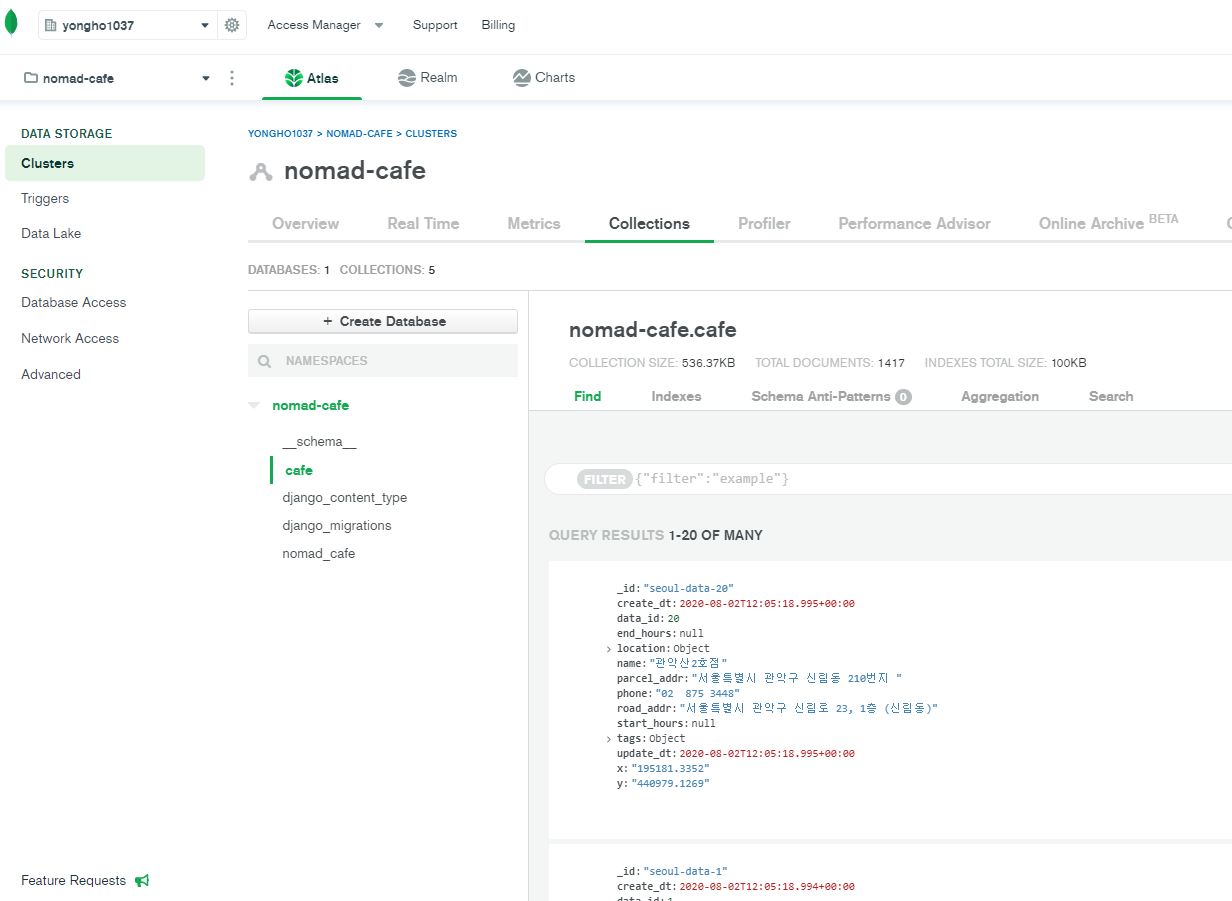Switch to the Atlas tab

tap(312, 78)
